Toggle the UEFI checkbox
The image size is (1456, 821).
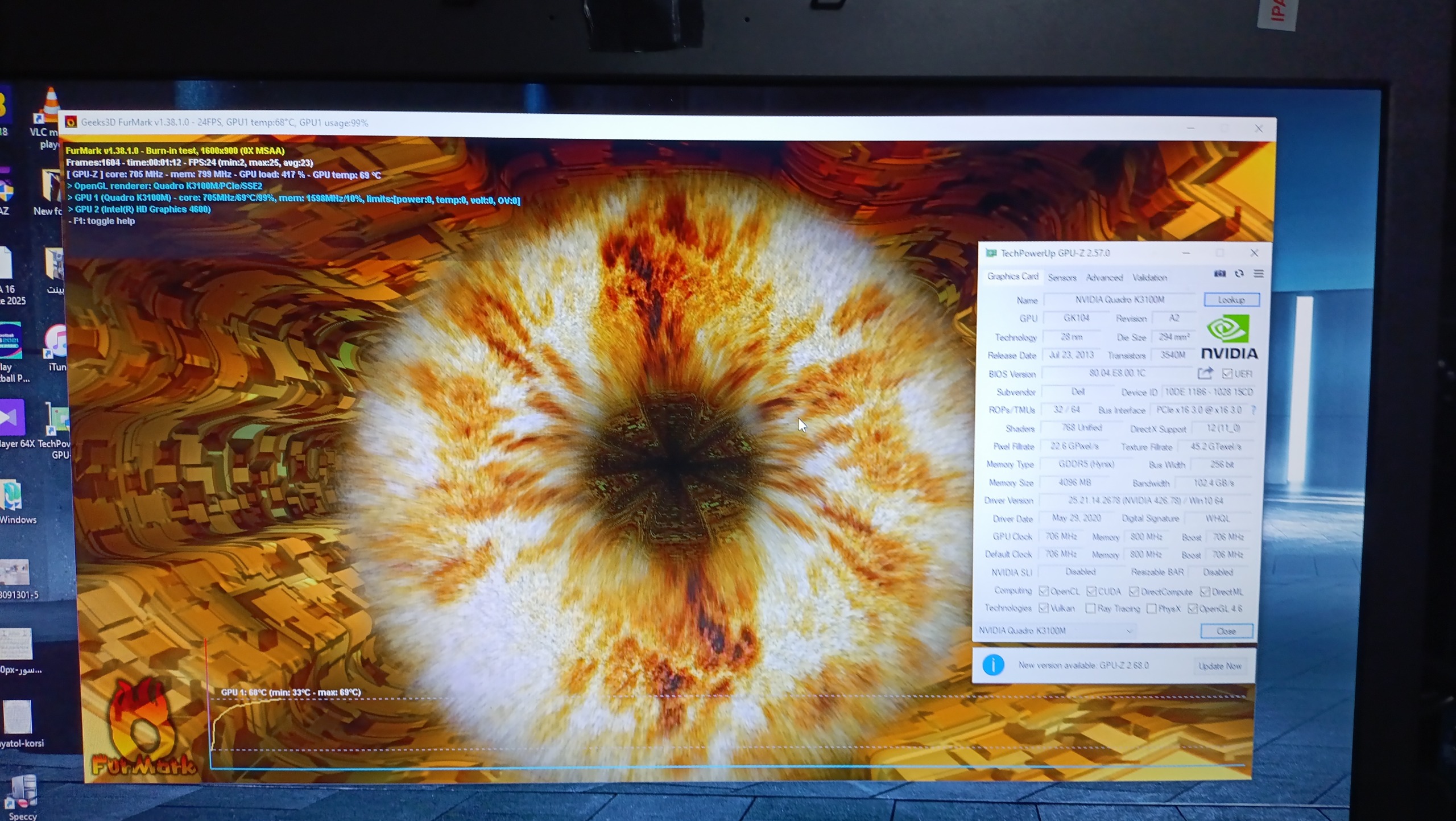click(1227, 373)
